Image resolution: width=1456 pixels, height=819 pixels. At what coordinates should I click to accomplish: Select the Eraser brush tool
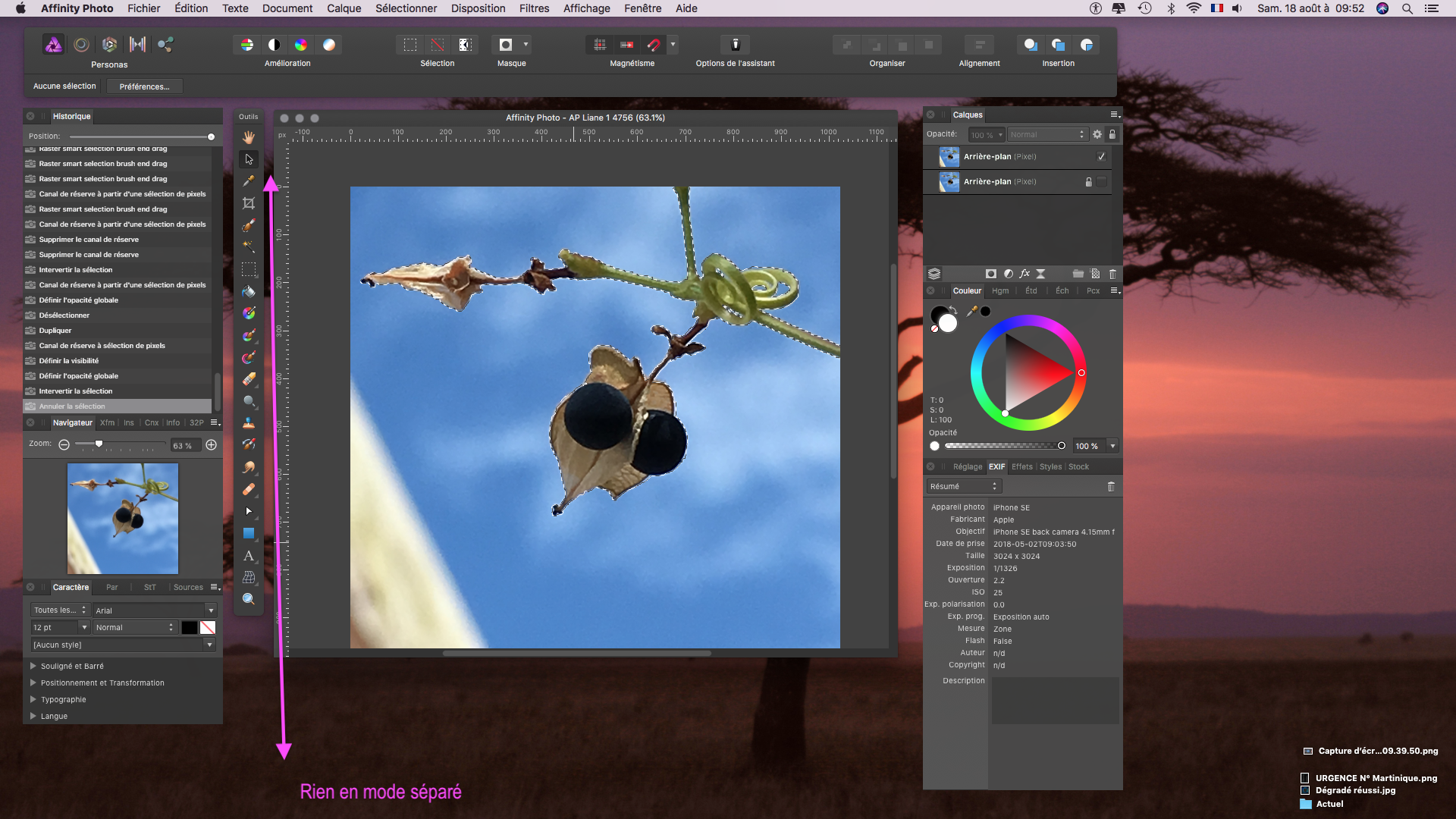(x=249, y=379)
